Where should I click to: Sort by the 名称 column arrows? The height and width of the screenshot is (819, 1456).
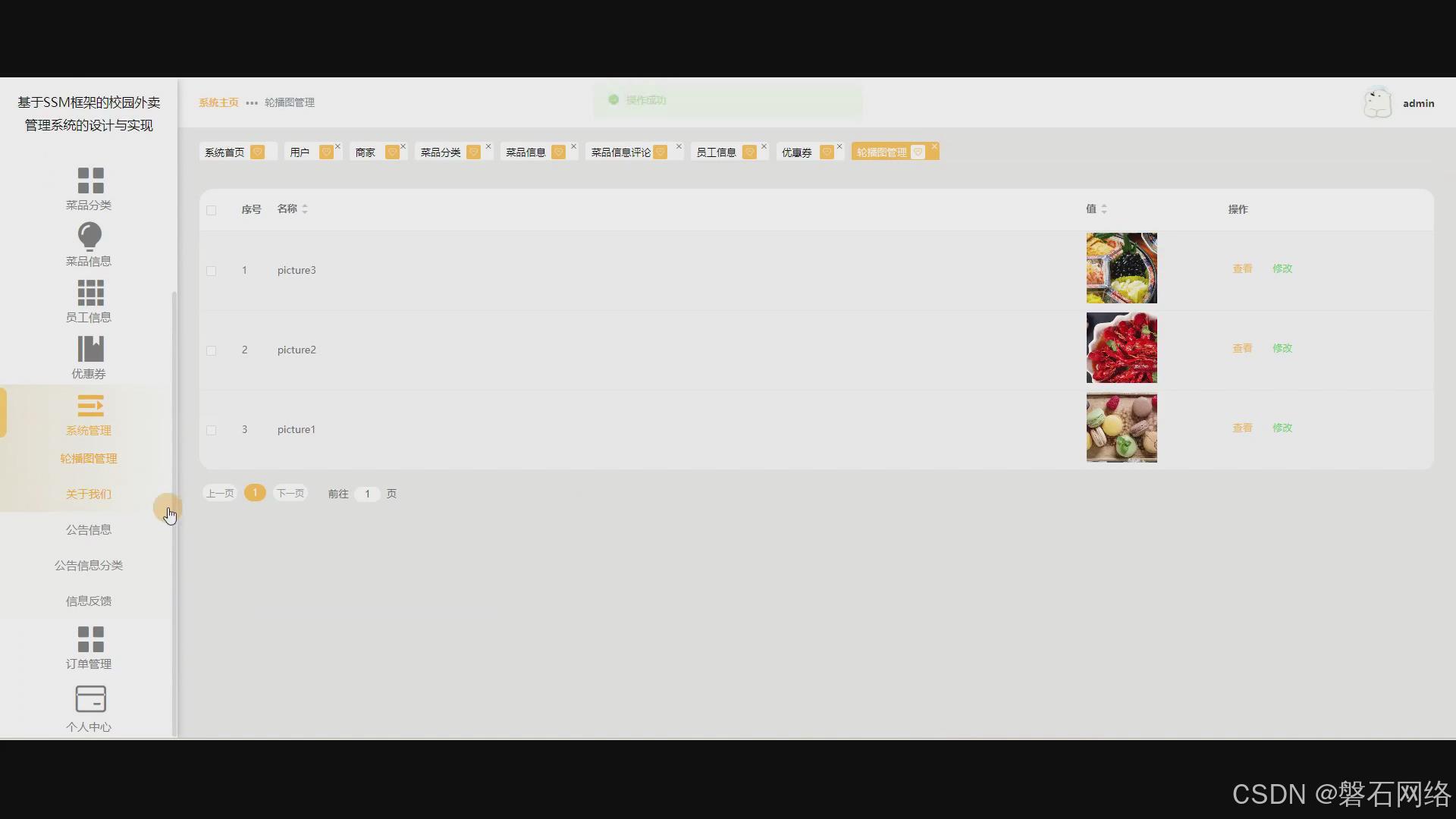tap(305, 209)
